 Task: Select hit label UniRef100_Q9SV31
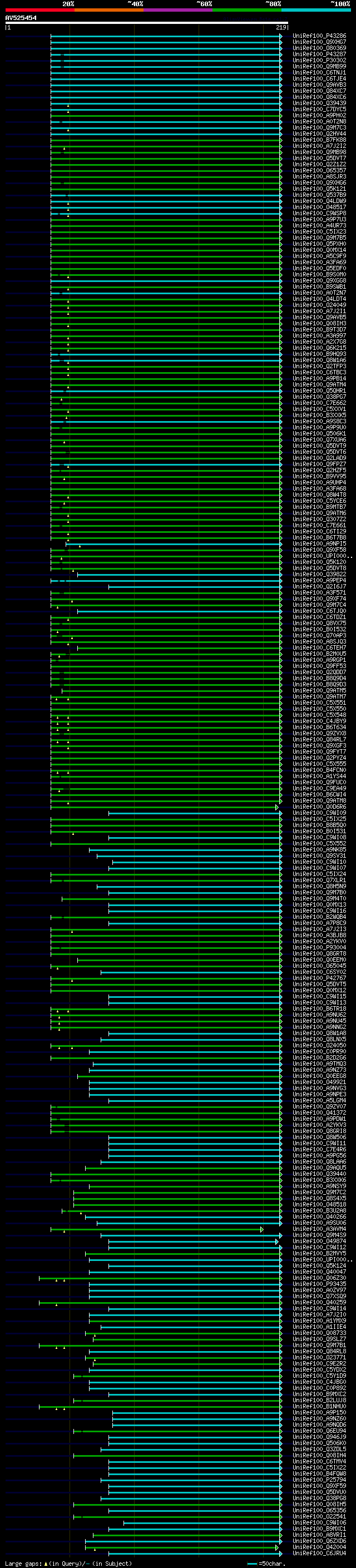tap(319, 855)
